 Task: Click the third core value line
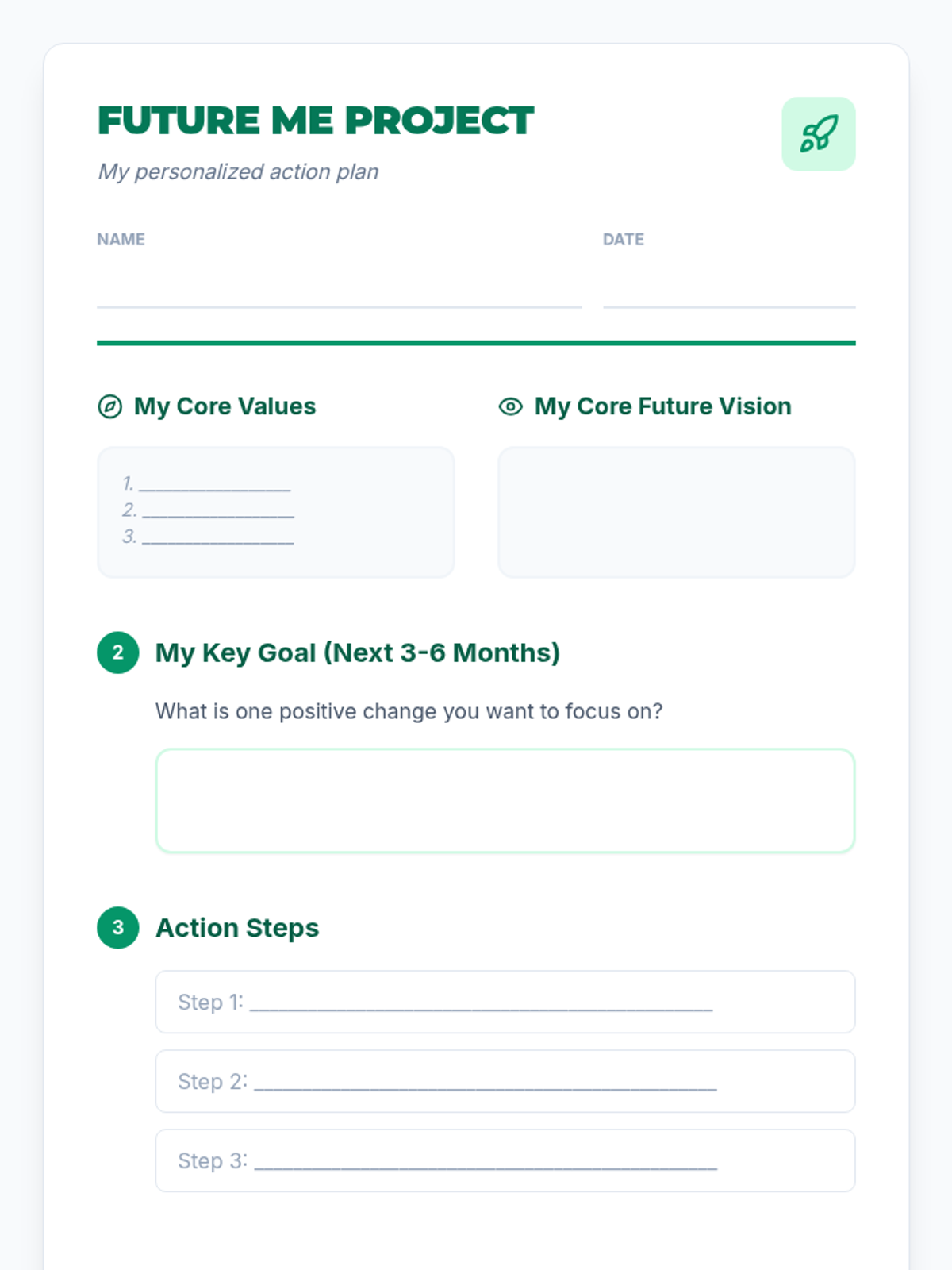[208, 537]
